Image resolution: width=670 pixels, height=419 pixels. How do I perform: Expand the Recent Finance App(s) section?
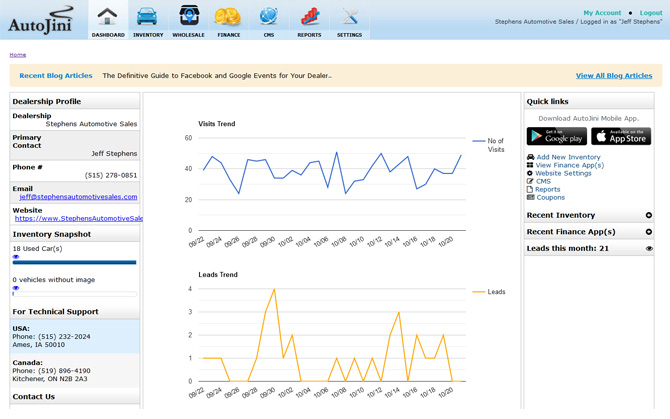click(649, 232)
